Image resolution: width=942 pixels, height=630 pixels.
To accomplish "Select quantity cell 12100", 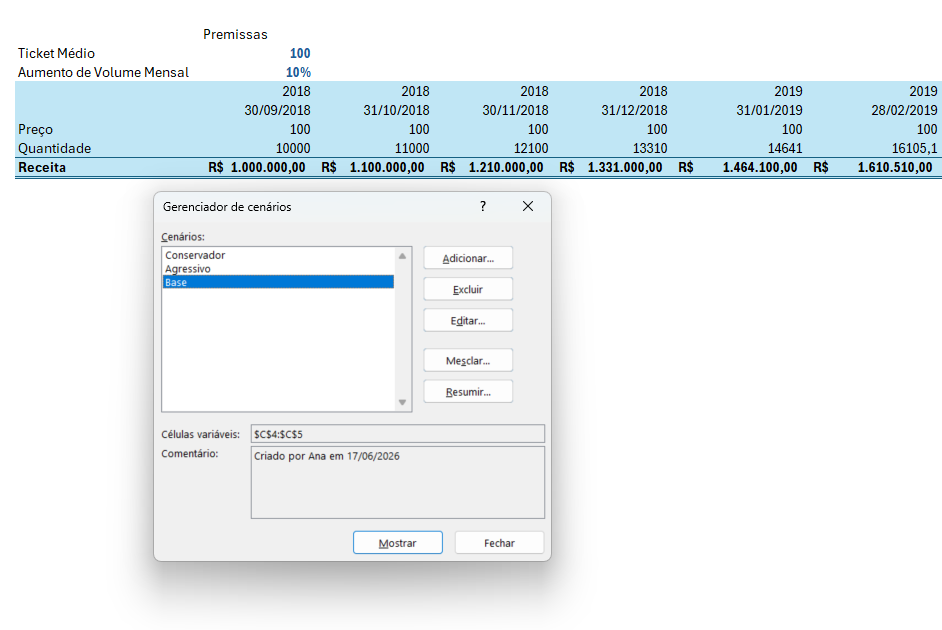I will [x=531, y=148].
